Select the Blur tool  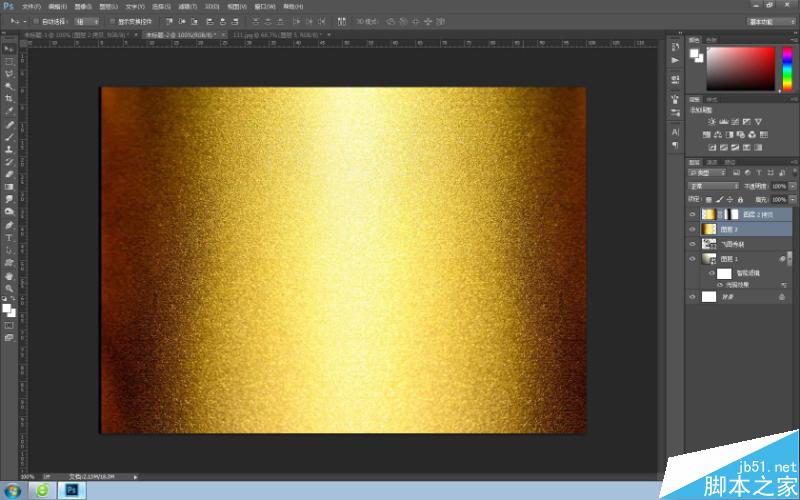[9, 199]
